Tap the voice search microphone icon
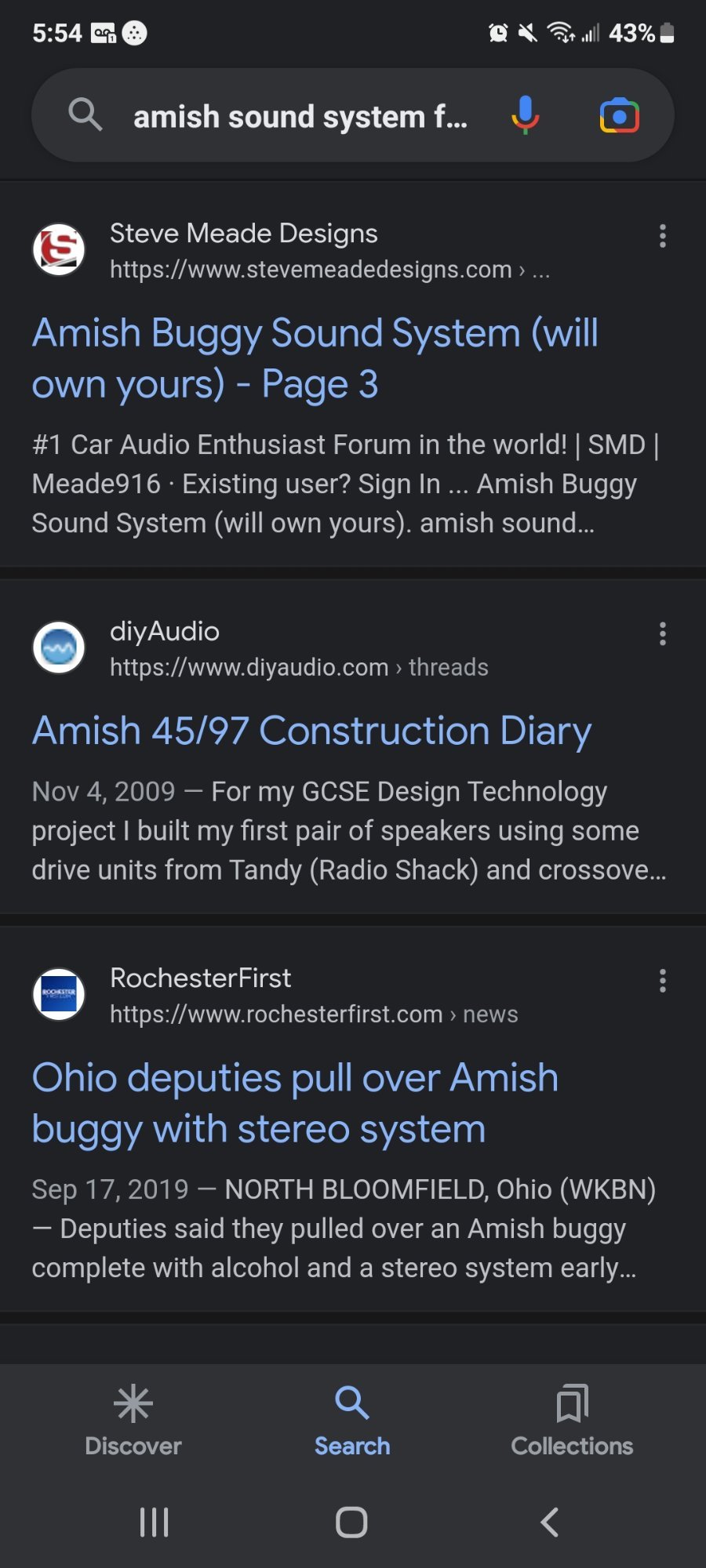The width and height of the screenshot is (706, 1568). coord(525,115)
